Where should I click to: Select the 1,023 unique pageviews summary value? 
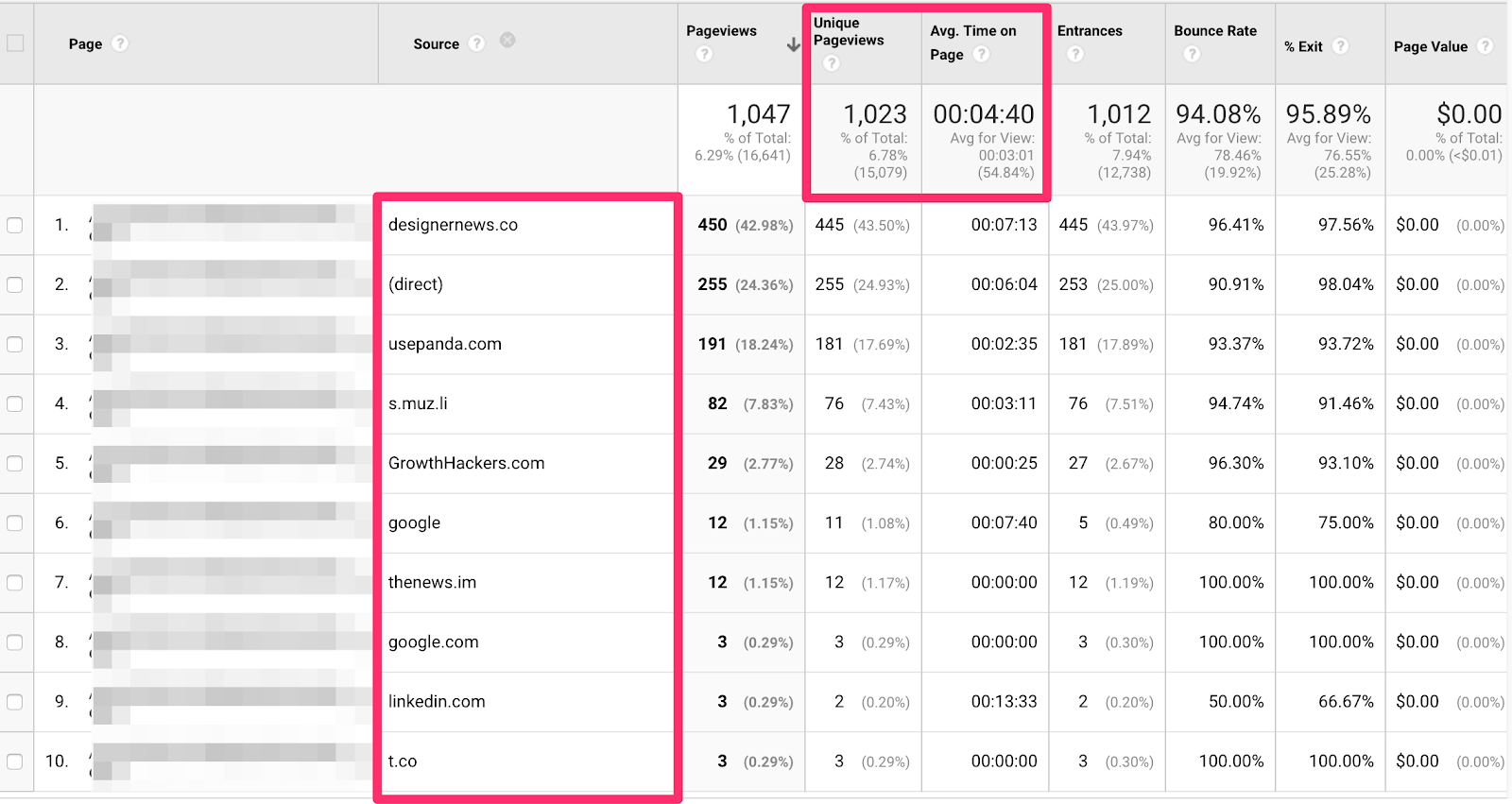click(875, 114)
